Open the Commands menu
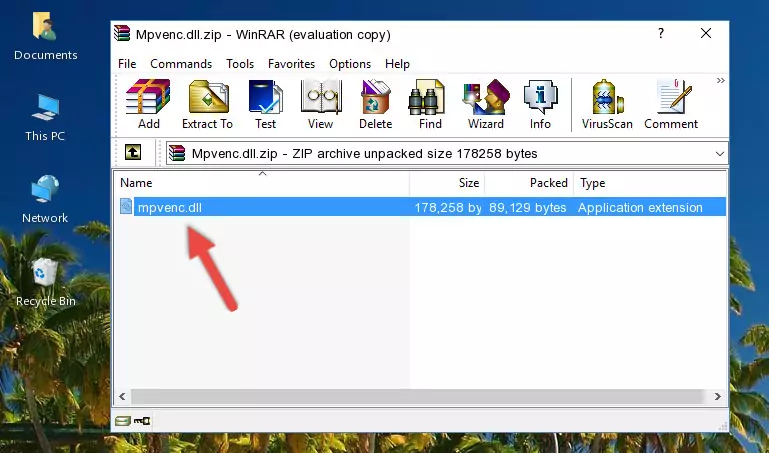This screenshot has height=453, width=769. 181,64
